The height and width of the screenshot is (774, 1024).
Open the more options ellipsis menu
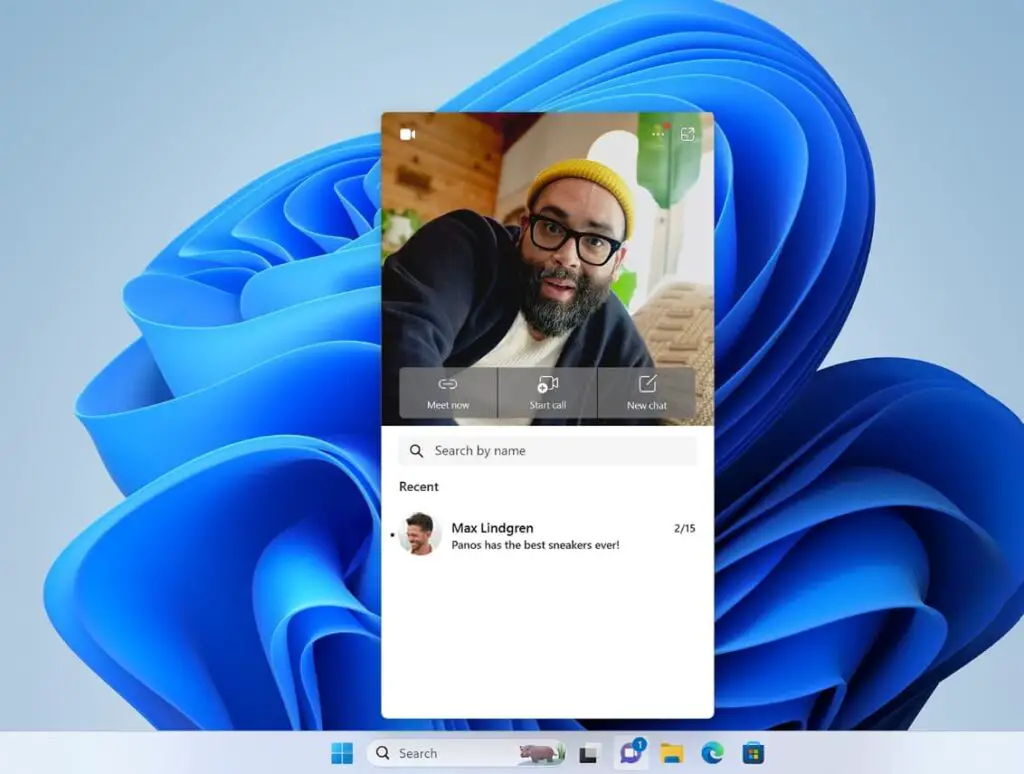[x=658, y=133]
